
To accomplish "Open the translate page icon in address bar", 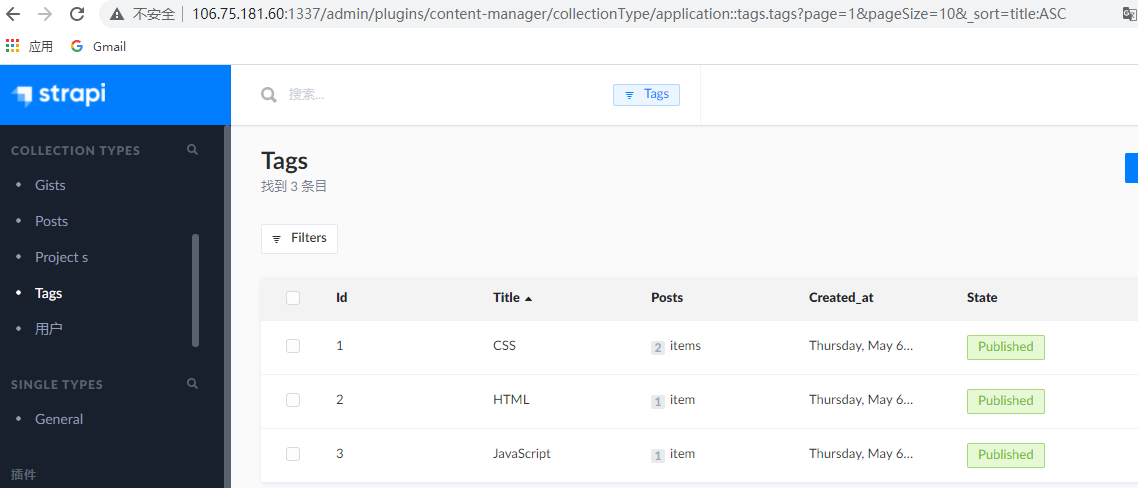I will click(x=1127, y=14).
